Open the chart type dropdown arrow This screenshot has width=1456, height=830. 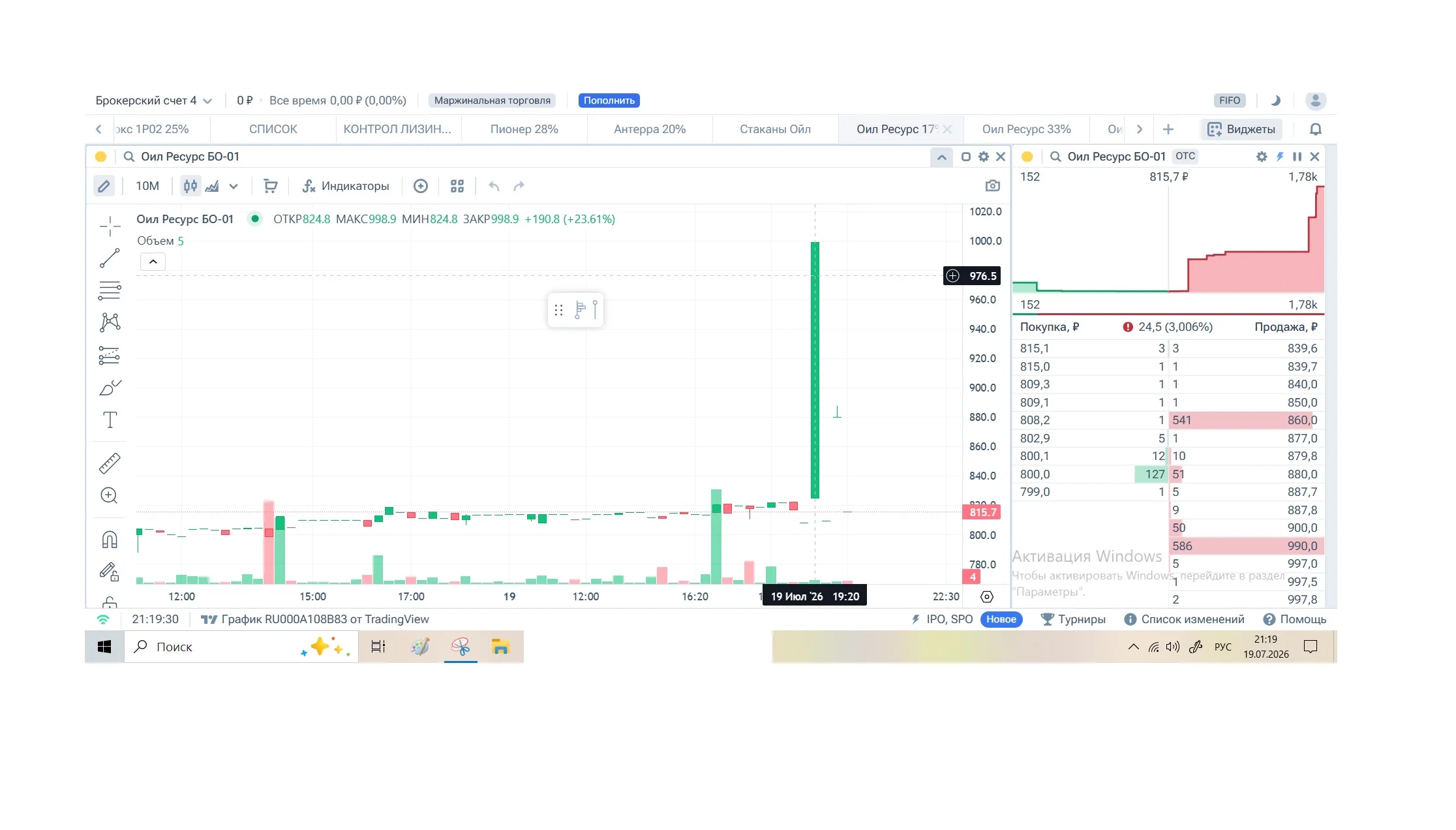pyautogui.click(x=234, y=187)
